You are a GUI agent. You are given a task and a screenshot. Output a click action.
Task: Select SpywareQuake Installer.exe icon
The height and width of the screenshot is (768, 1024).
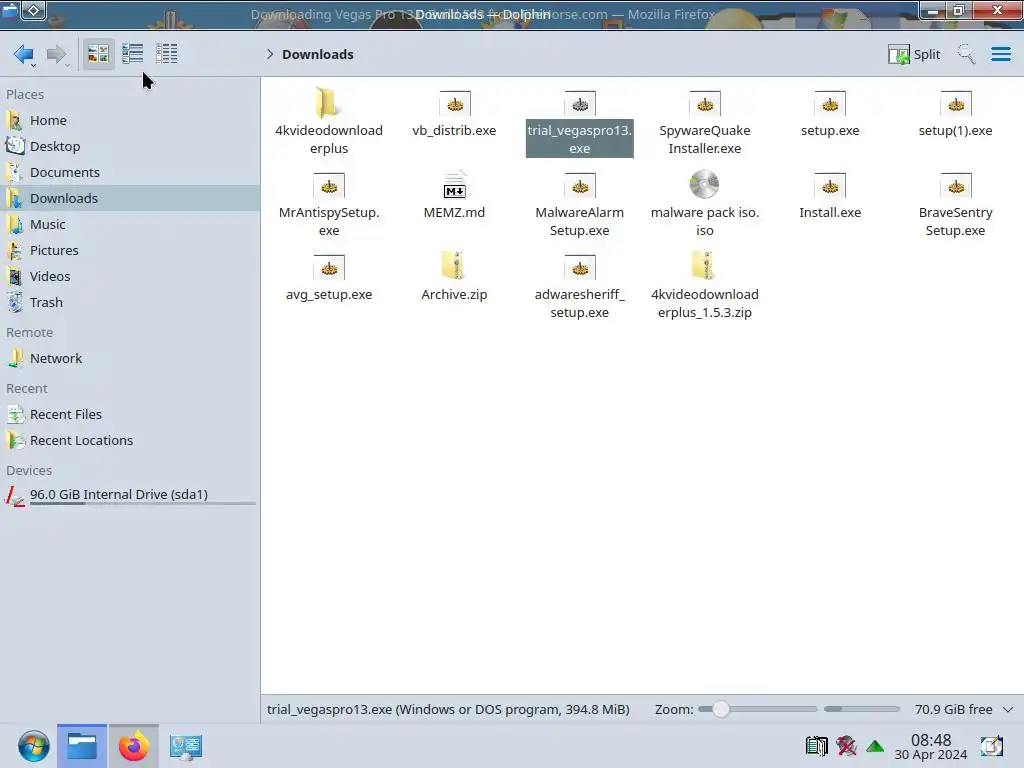click(705, 103)
